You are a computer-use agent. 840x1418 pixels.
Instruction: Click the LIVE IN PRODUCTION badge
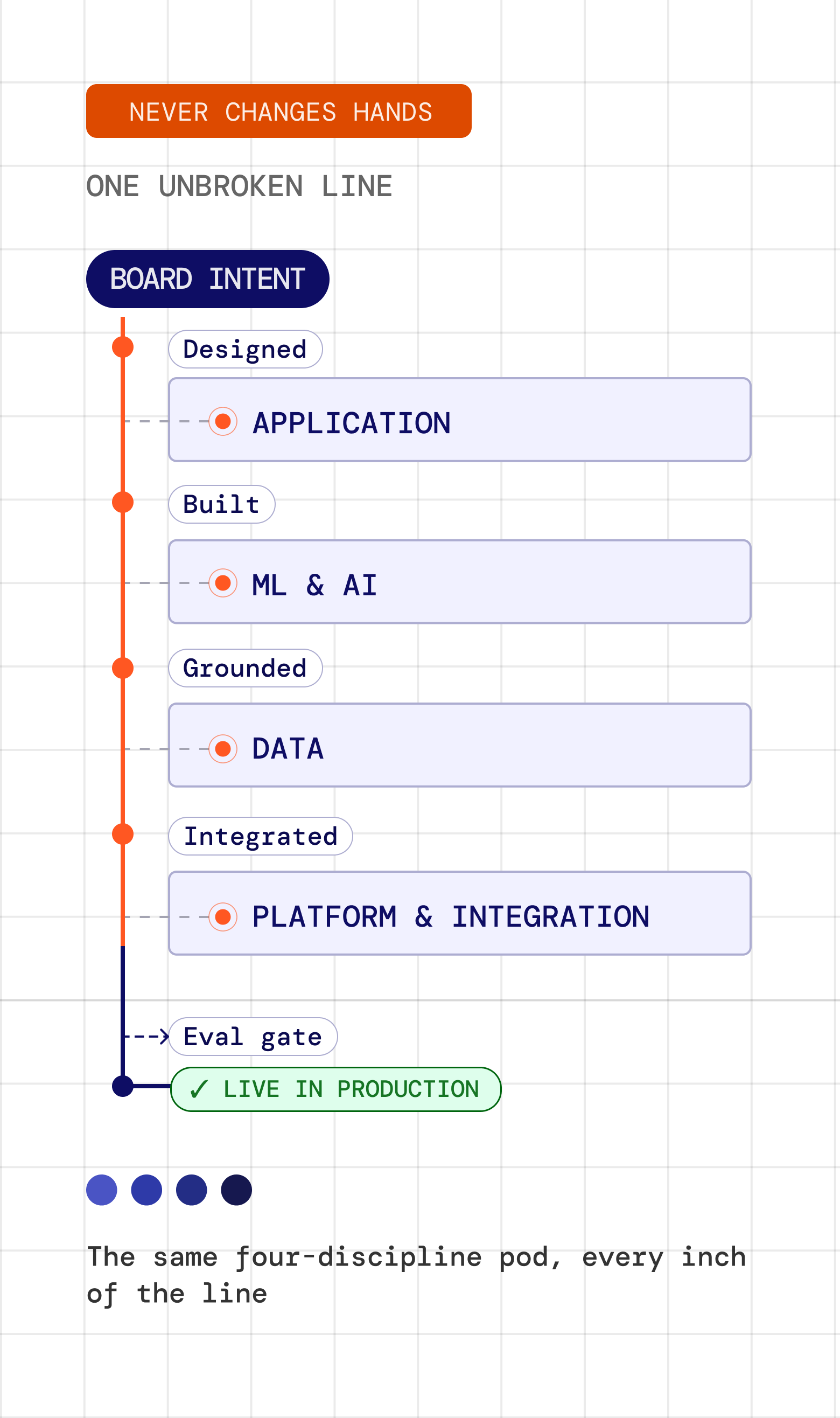point(335,1089)
